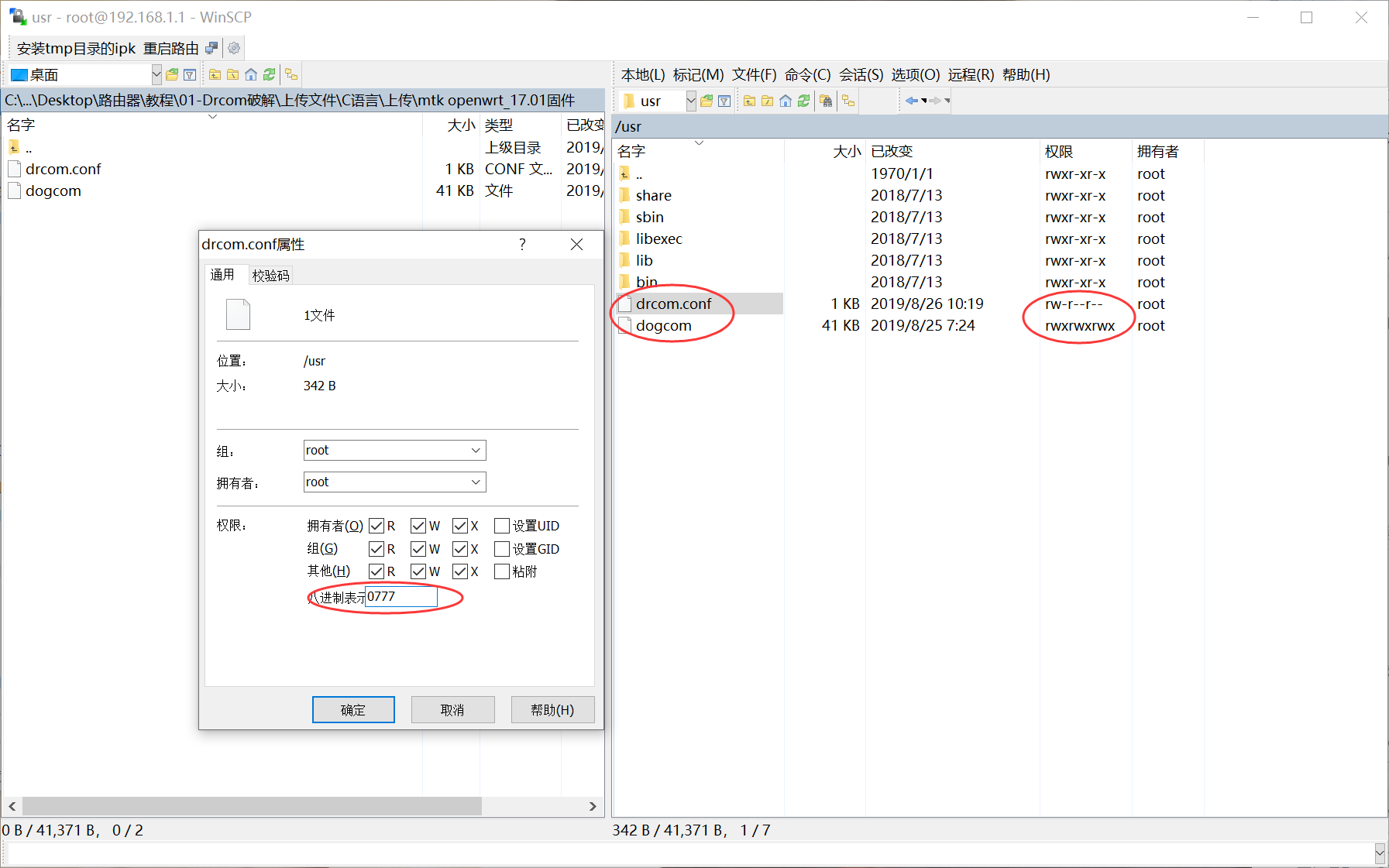Click the question mark in properties dialog
This screenshot has width=1389, height=868.
[x=522, y=245]
